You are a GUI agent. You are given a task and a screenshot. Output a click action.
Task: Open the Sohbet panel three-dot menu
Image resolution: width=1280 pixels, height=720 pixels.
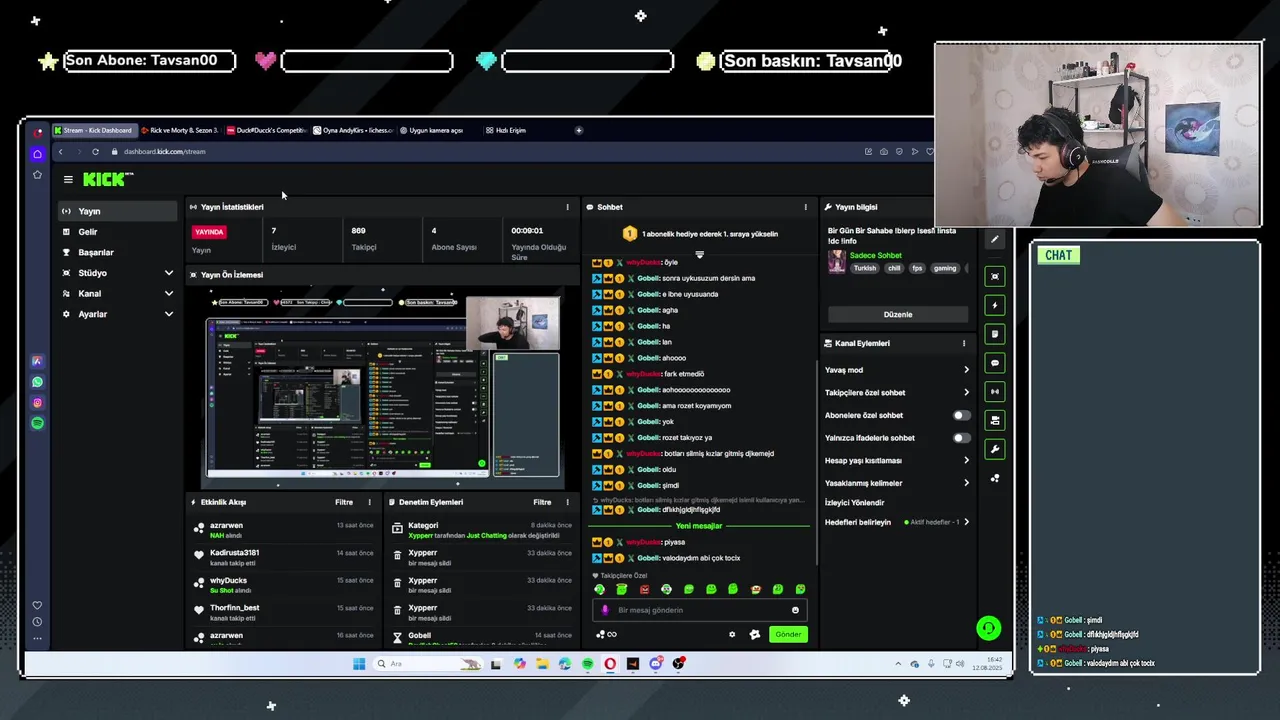(x=805, y=207)
